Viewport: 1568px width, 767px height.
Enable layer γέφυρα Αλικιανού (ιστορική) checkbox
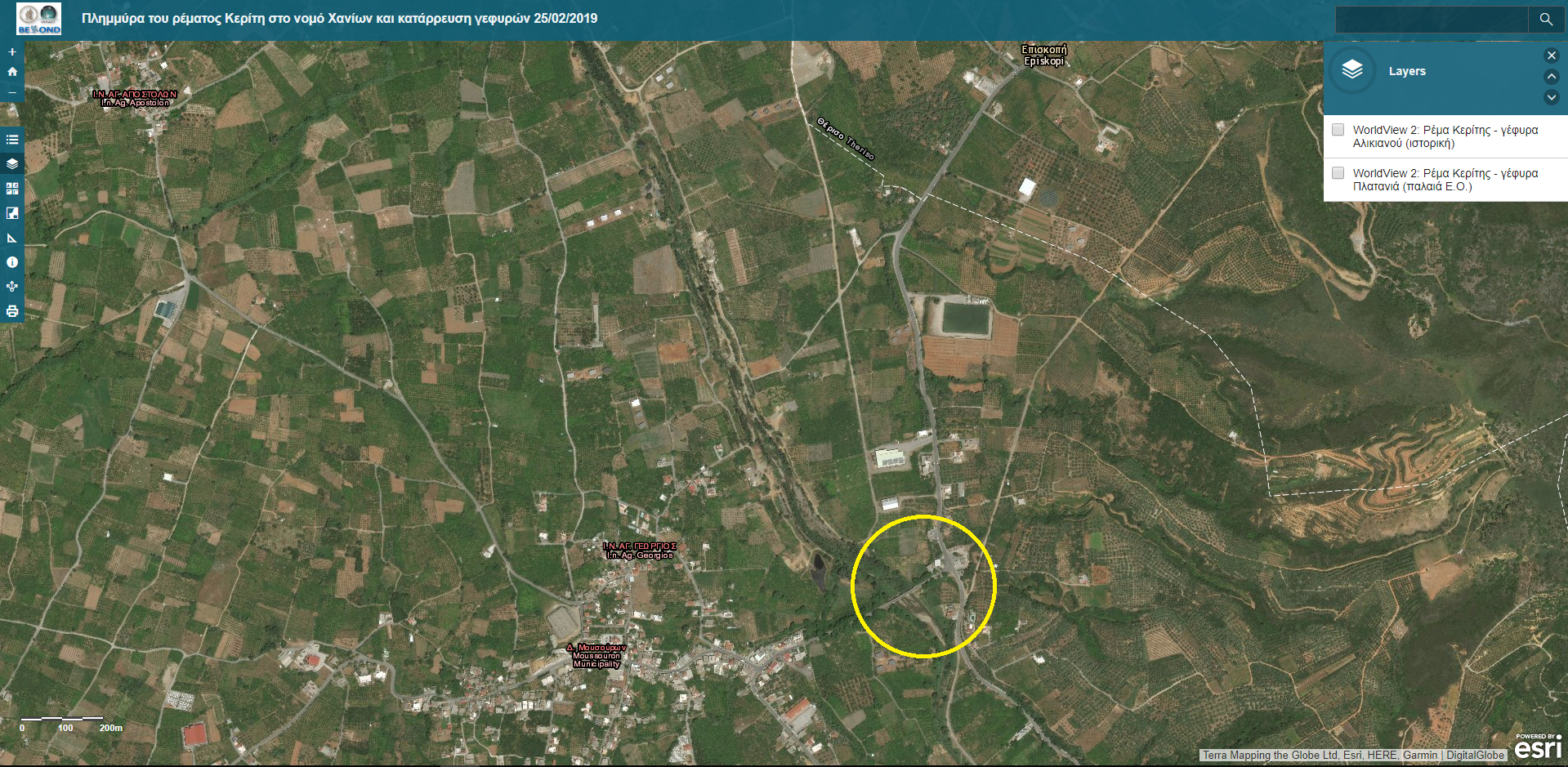(1338, 130)
